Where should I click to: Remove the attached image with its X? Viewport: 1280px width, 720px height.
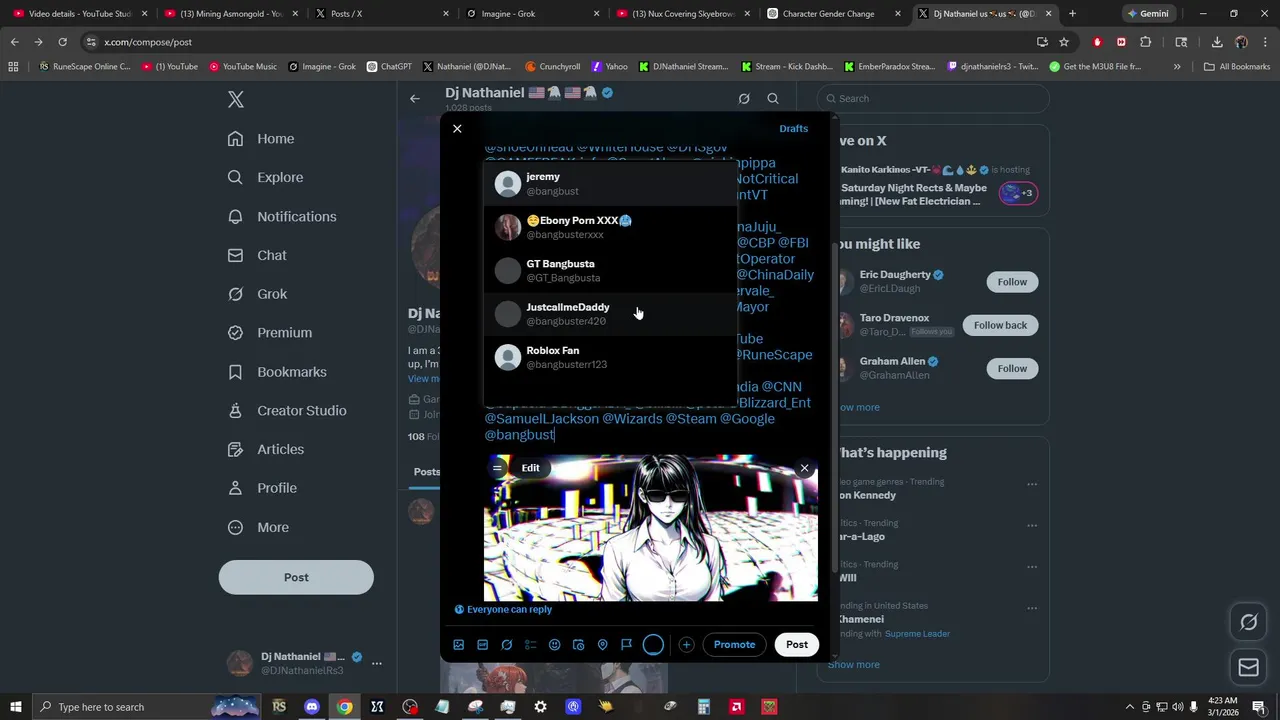[x=804, y=468]
